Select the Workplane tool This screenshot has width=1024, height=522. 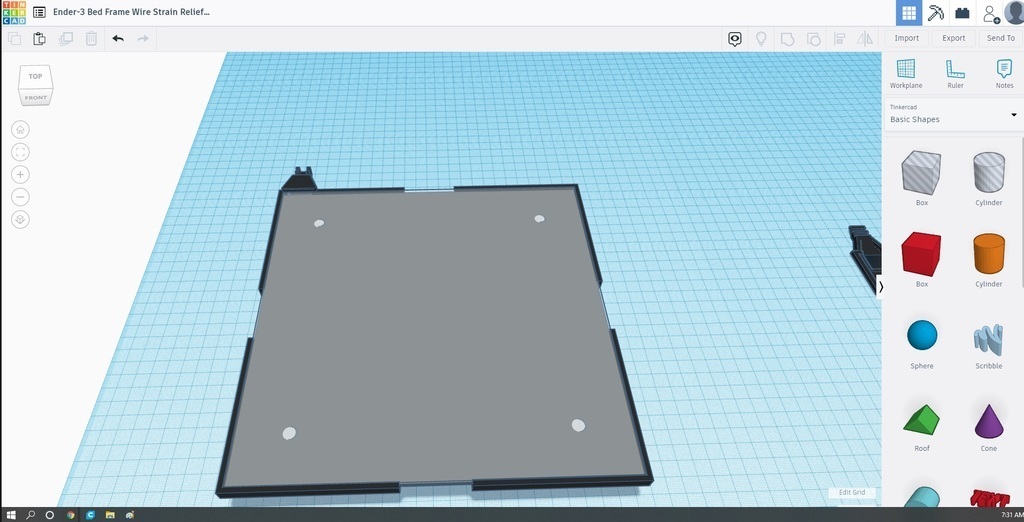click(906, 74)
